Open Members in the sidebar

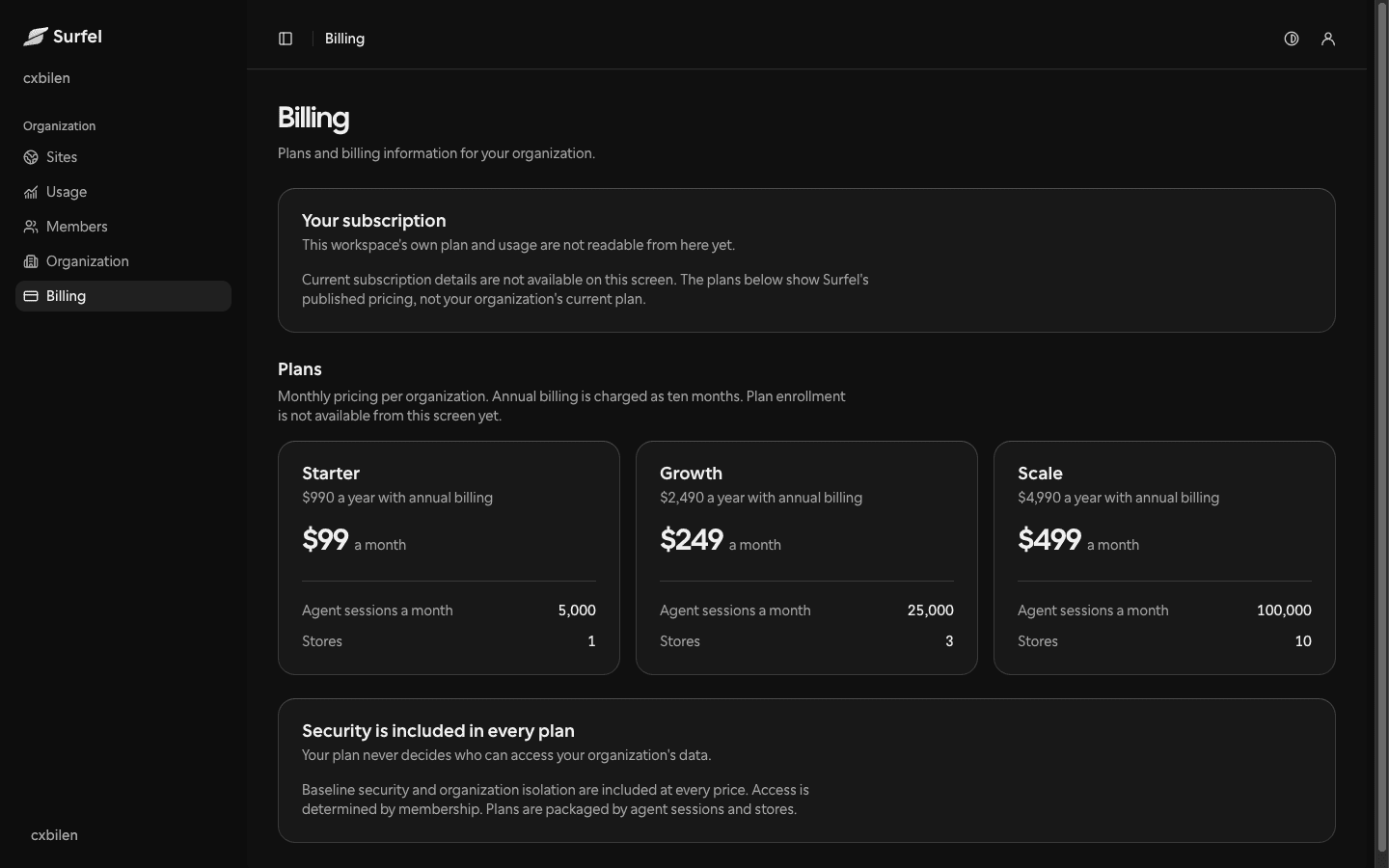tap(123, 227)
